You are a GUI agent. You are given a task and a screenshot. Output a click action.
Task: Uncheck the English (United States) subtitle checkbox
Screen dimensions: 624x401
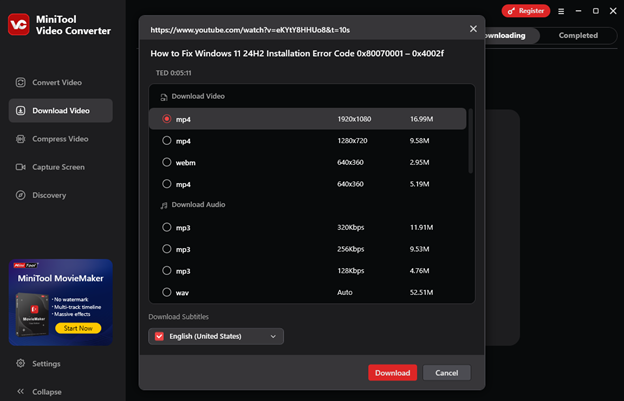[x=159, y=336]
